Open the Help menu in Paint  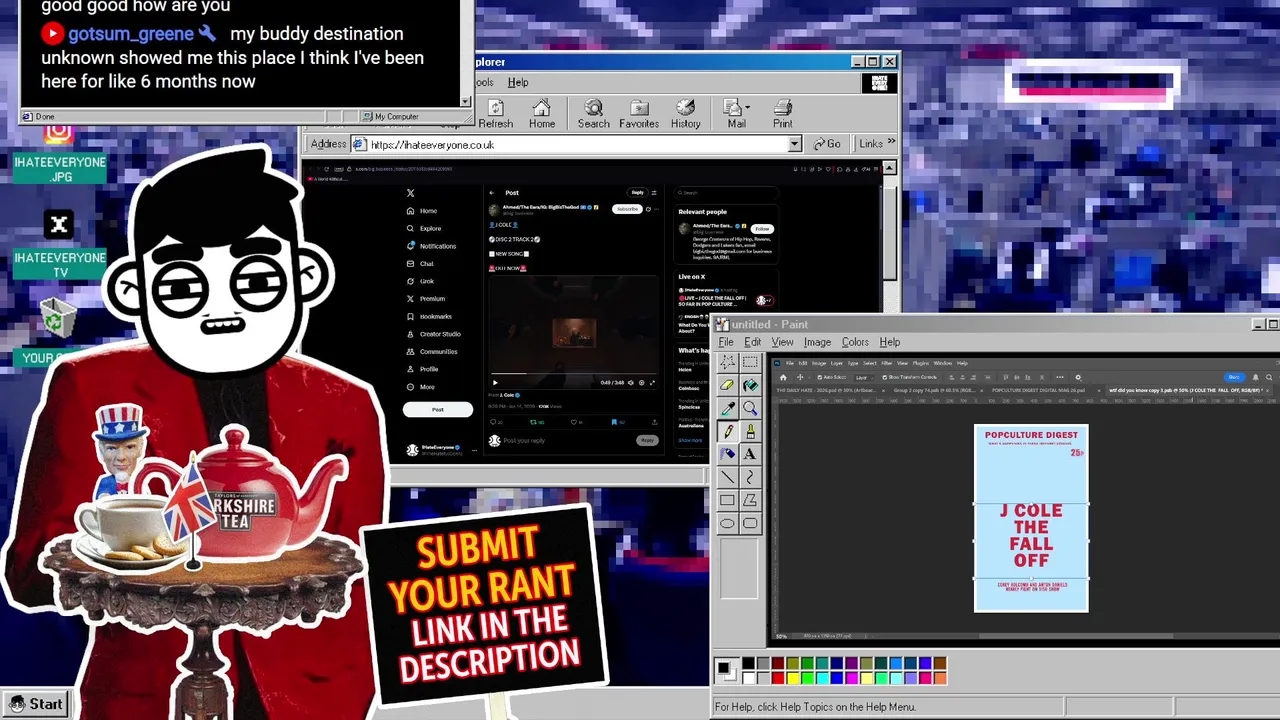[889, 342]
